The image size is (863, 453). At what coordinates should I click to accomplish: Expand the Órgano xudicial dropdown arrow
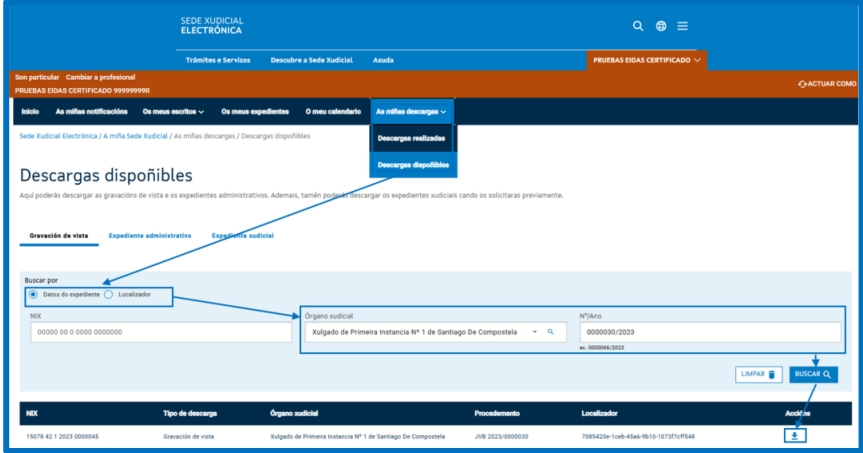(x=534, y=331)
